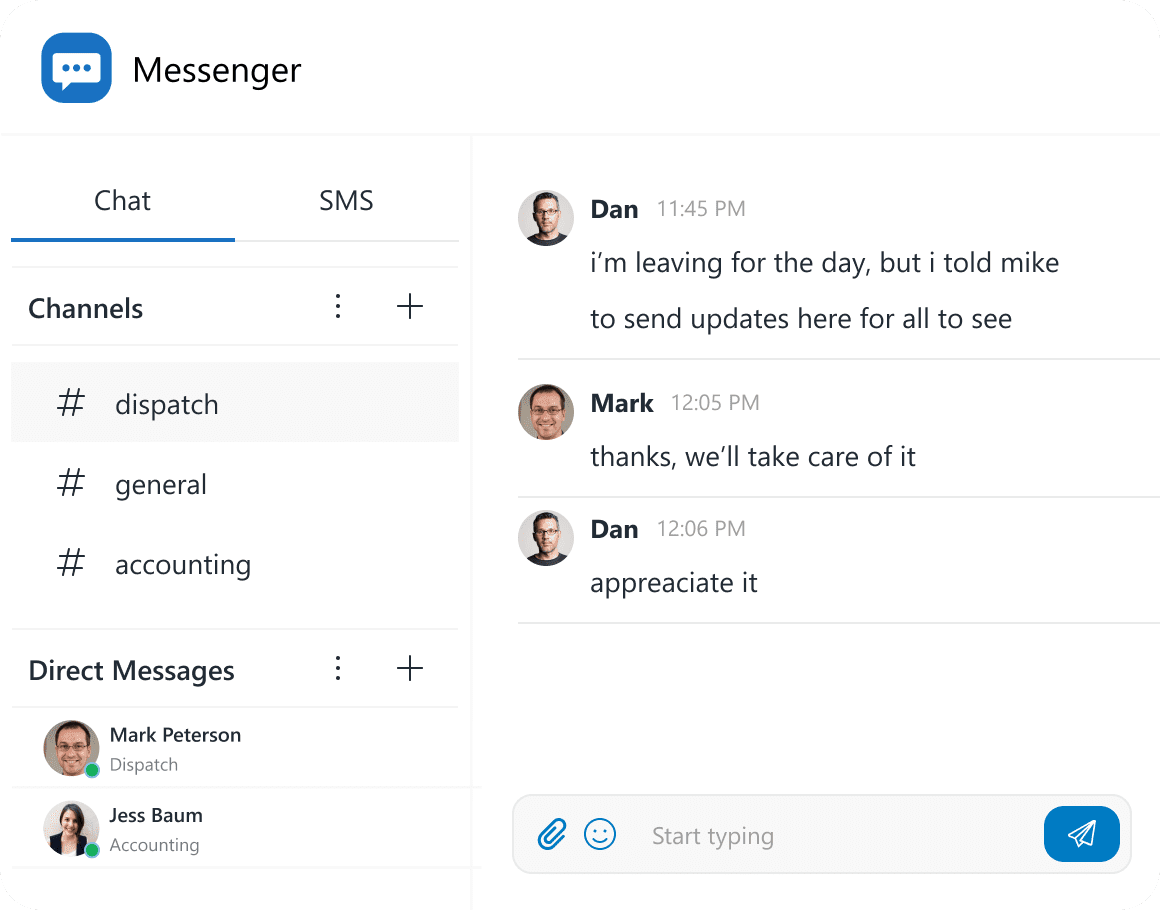Open the Direct Messages options menu
Image resolution: width=1160 pixels, height=910 pixels.
(x=338, y=668)
